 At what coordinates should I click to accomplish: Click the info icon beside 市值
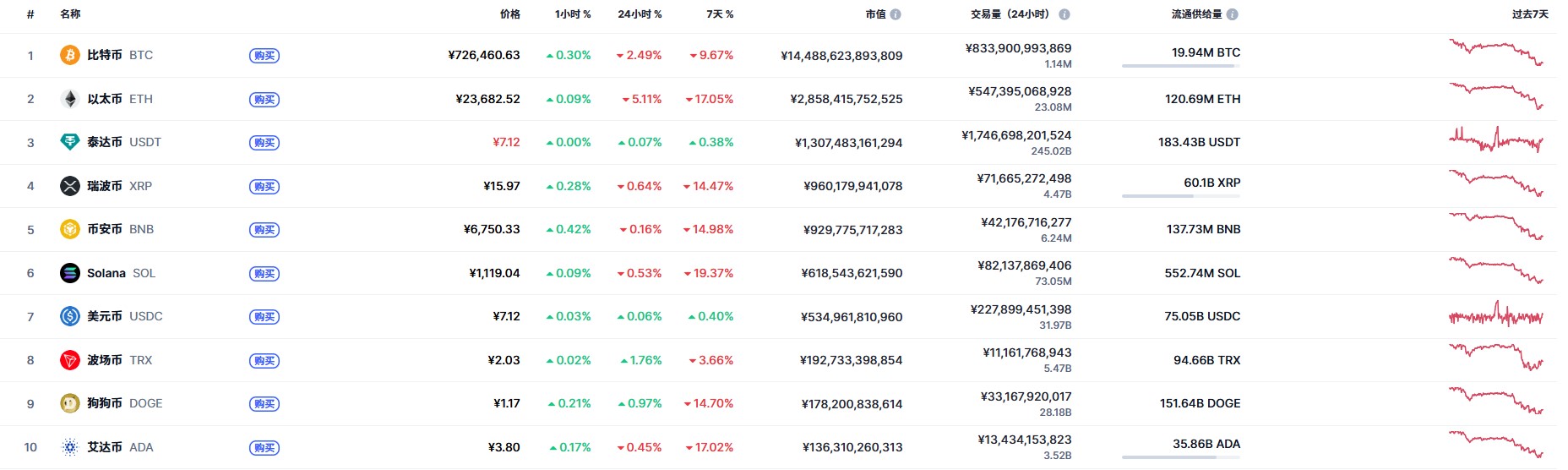point(896,14)
